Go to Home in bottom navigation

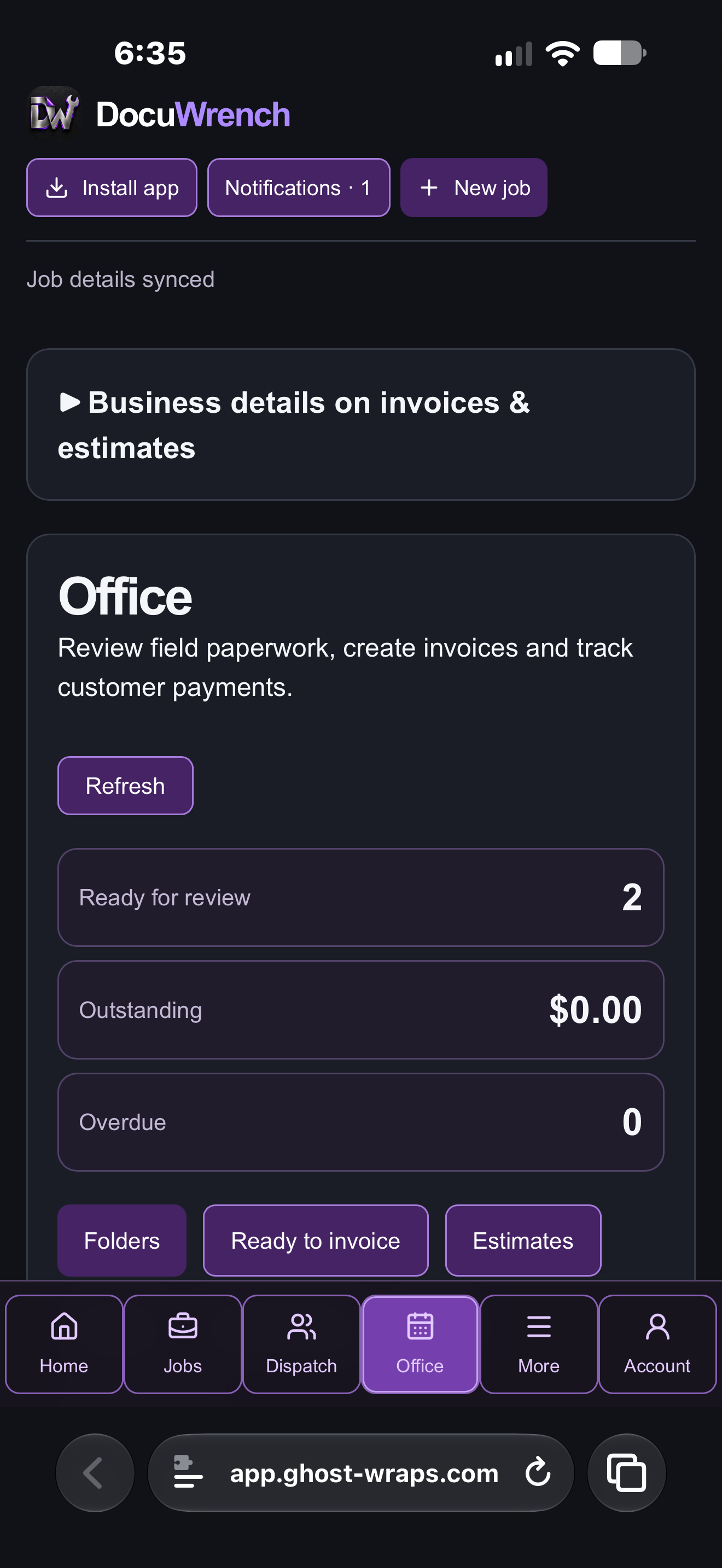pos(64,1344)
